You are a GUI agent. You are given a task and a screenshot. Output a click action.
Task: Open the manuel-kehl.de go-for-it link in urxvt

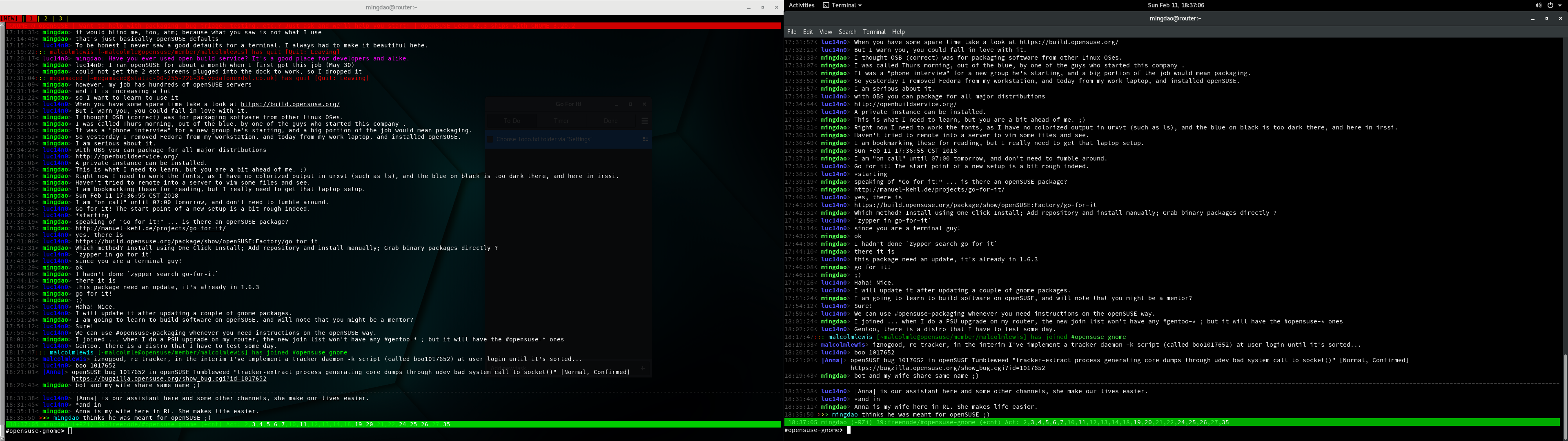tap(150, 228)
